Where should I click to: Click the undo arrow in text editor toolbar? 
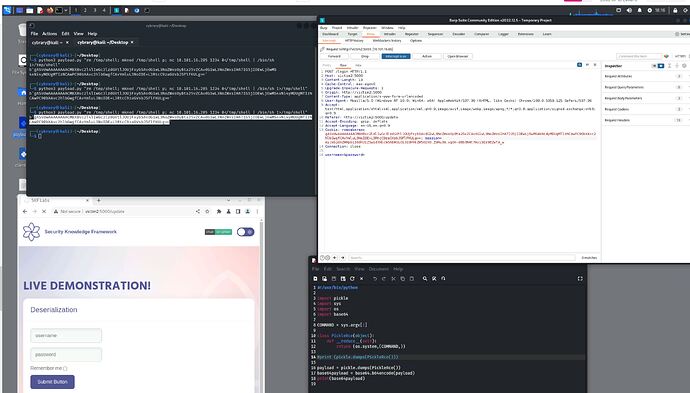point(375,279)
